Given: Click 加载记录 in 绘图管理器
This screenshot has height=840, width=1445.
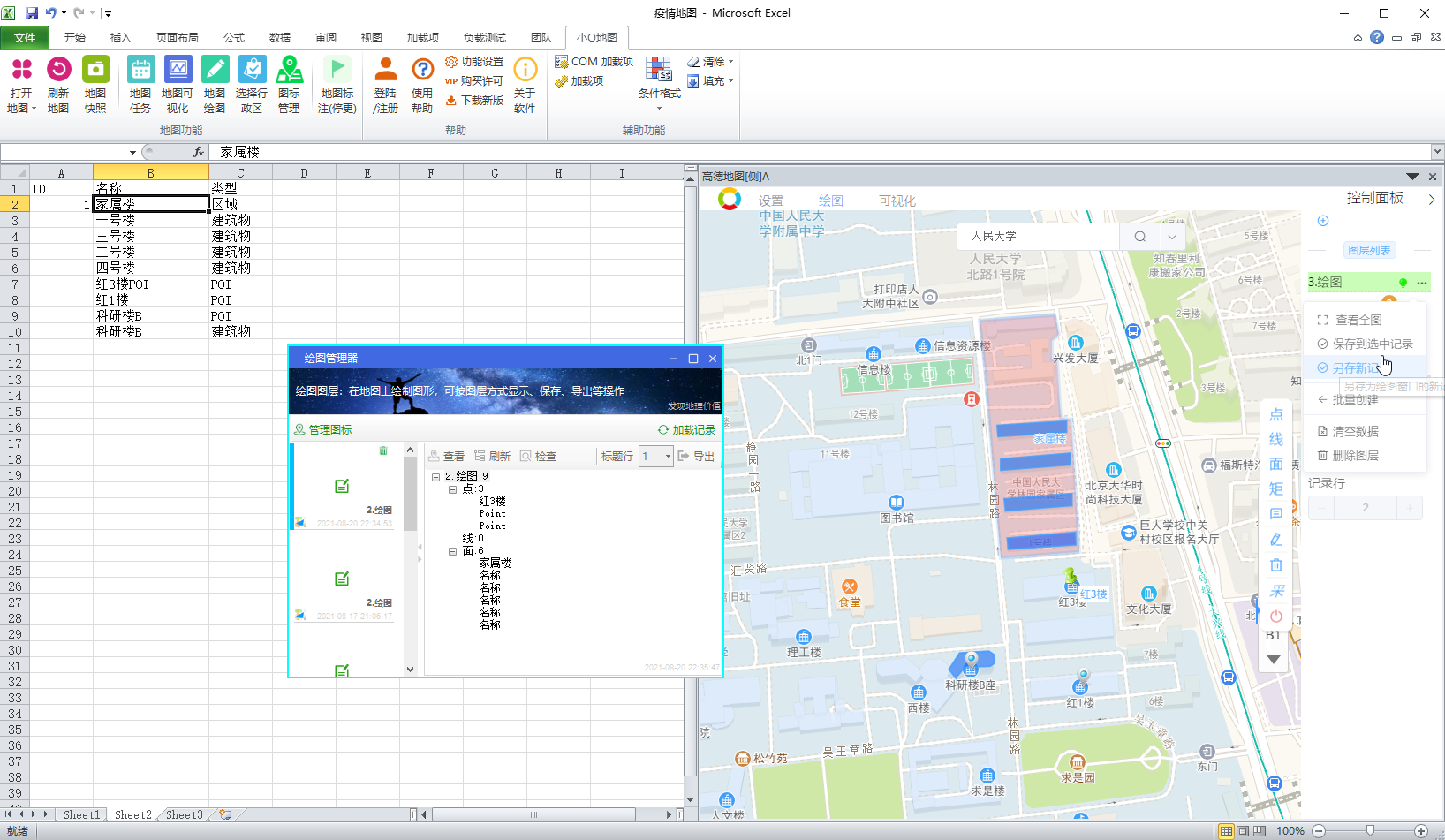Looking at the screenshot, I should [x=687, y=429].
